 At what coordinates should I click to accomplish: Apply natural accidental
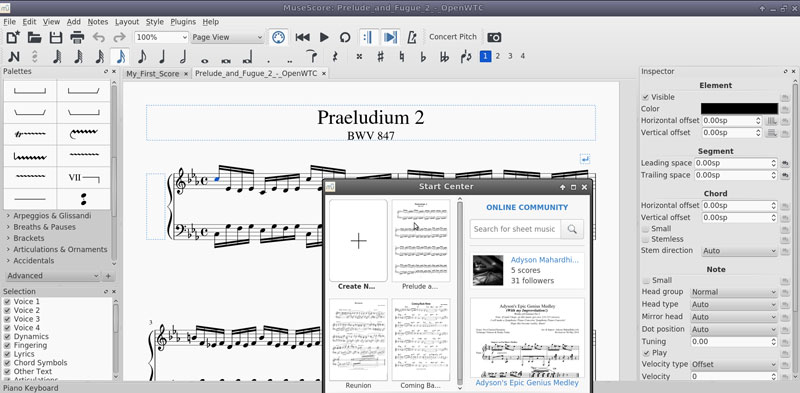point(402,57)
